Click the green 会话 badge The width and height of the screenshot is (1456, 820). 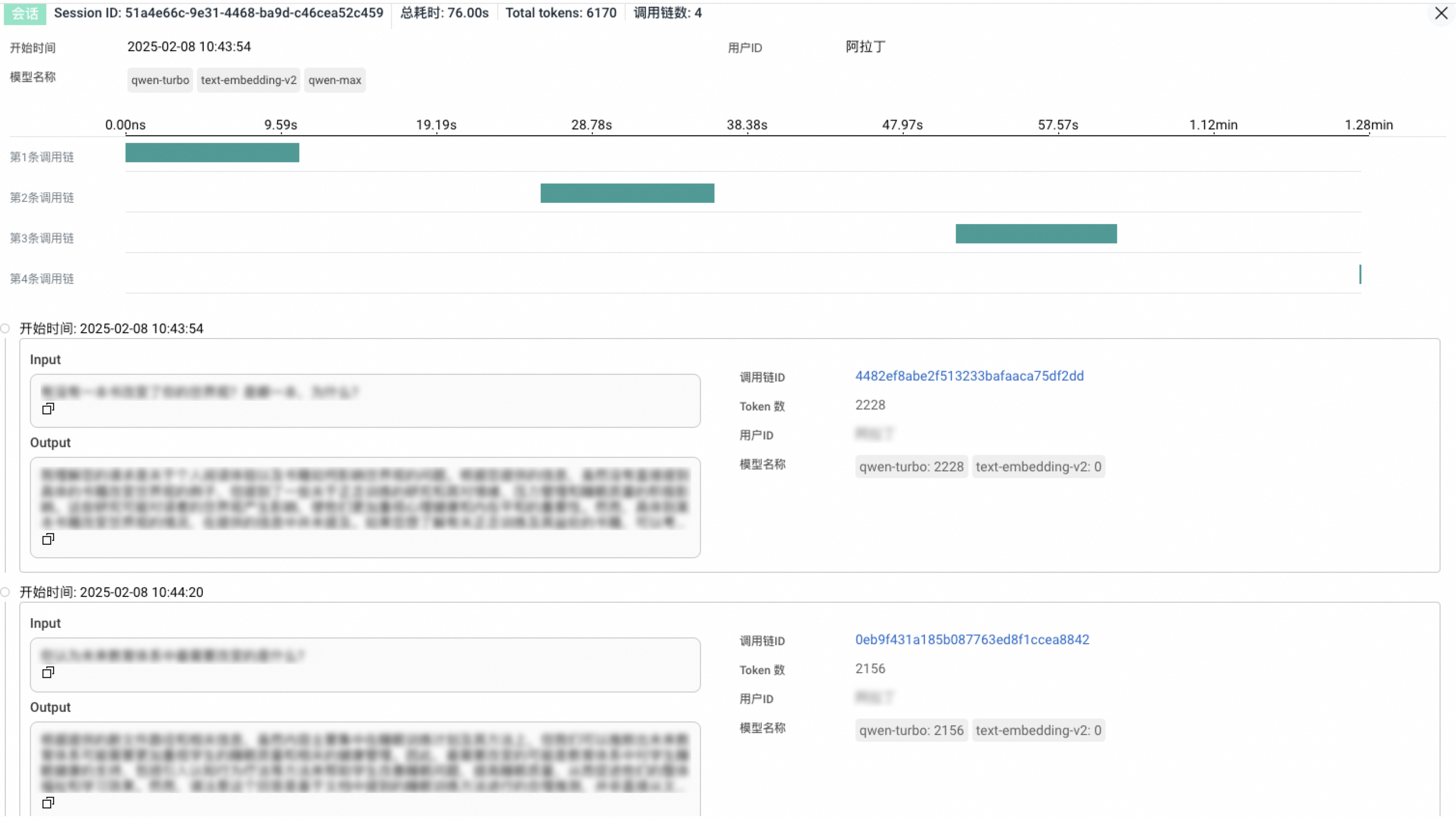click(x=25, y=14)
